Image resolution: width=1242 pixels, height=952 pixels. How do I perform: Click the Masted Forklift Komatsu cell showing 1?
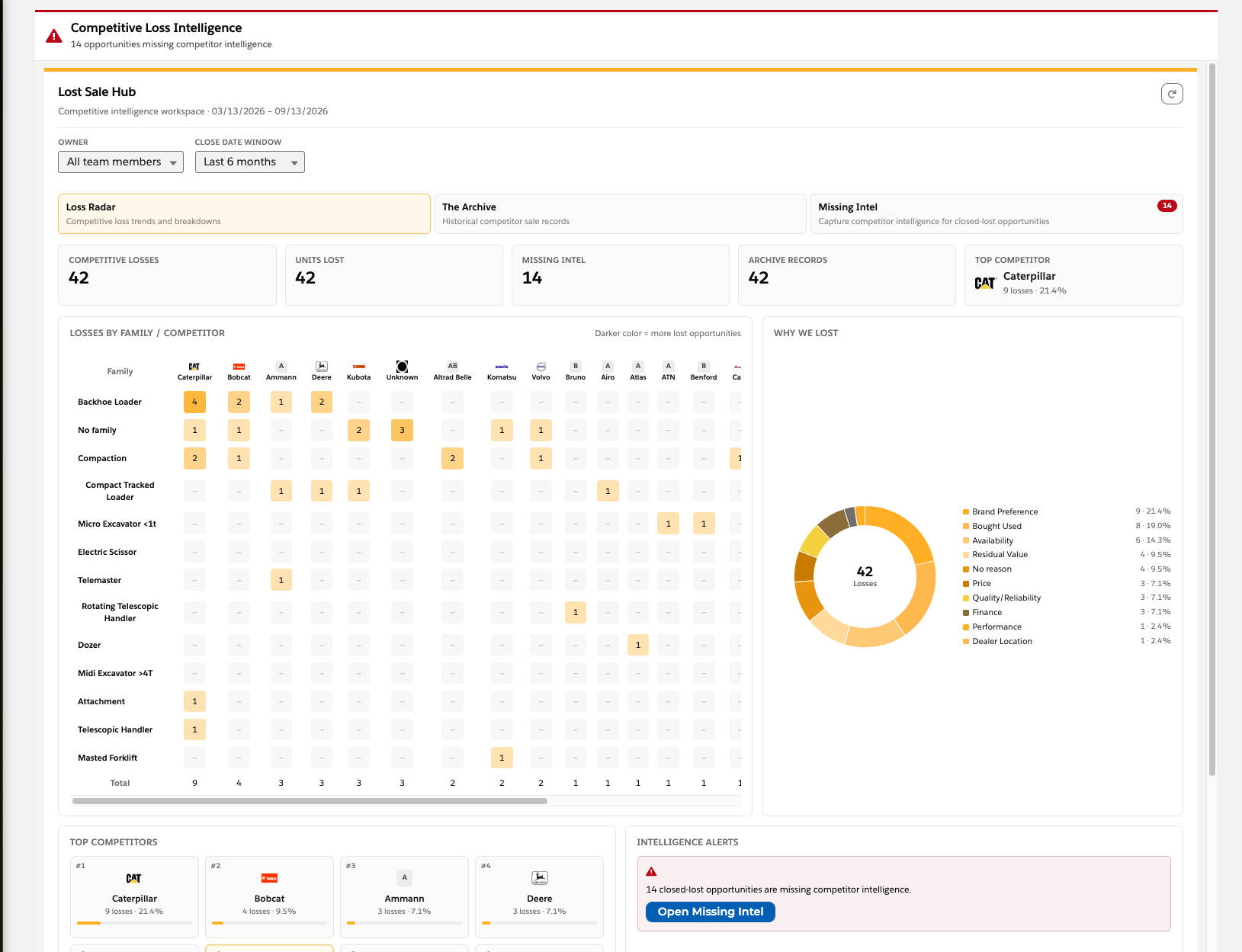pos(502,758)
